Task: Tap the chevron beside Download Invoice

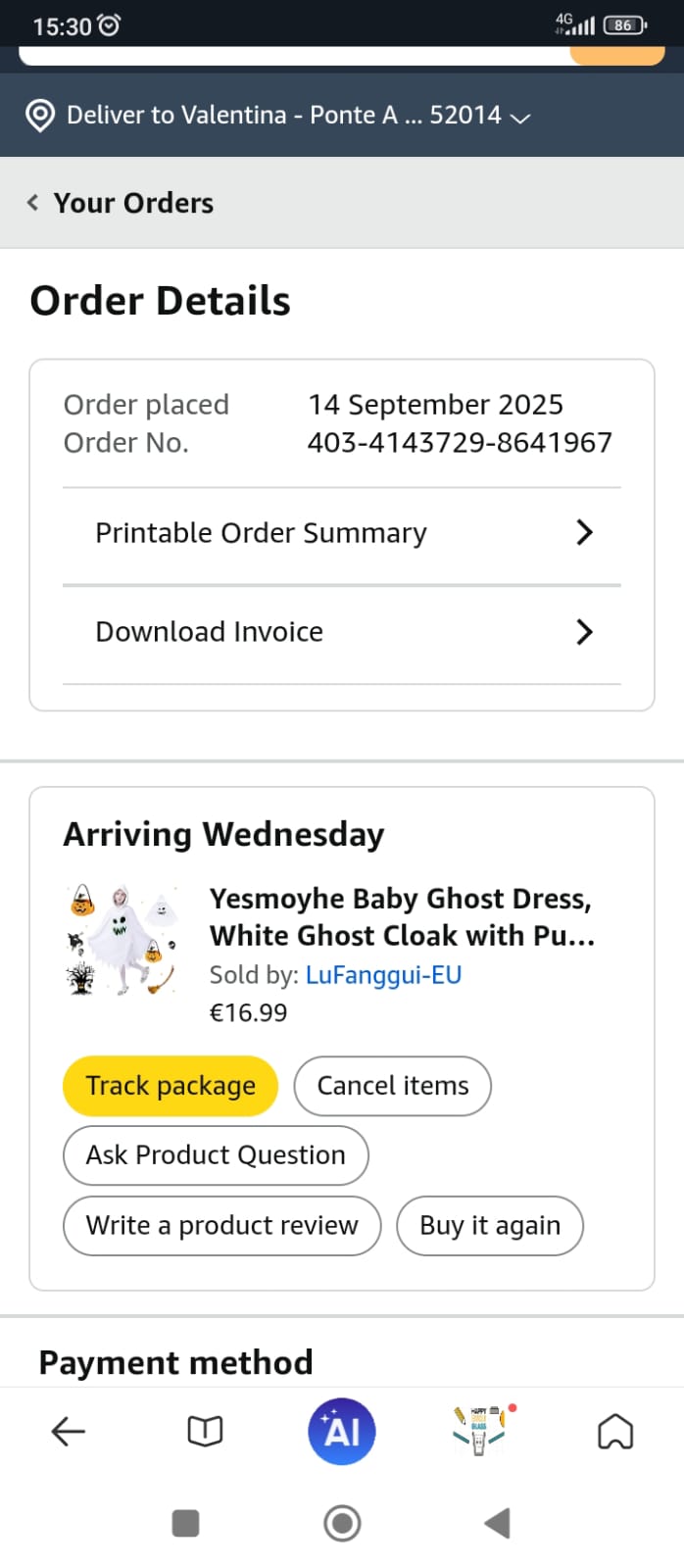Action: [585, 632]
